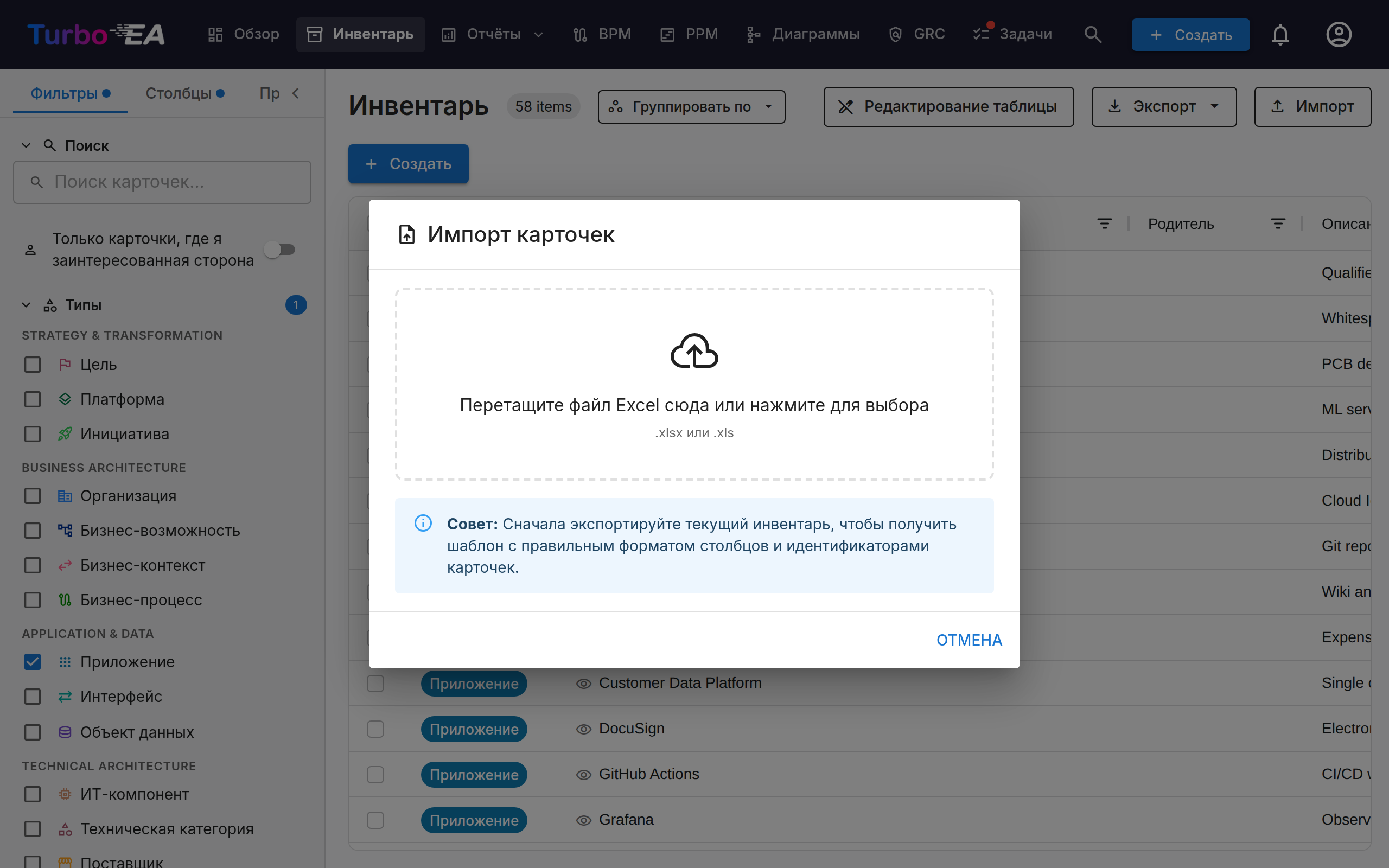Check the Интерфейс checkbox
Viewport: 1389px width, 868px height.
pos(33,697)
